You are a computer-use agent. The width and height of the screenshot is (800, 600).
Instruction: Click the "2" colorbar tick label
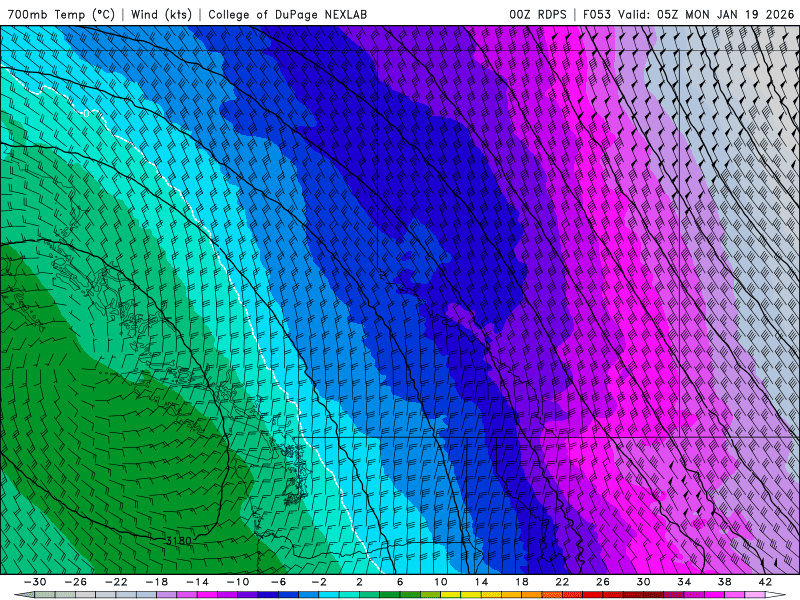[359, 582]
